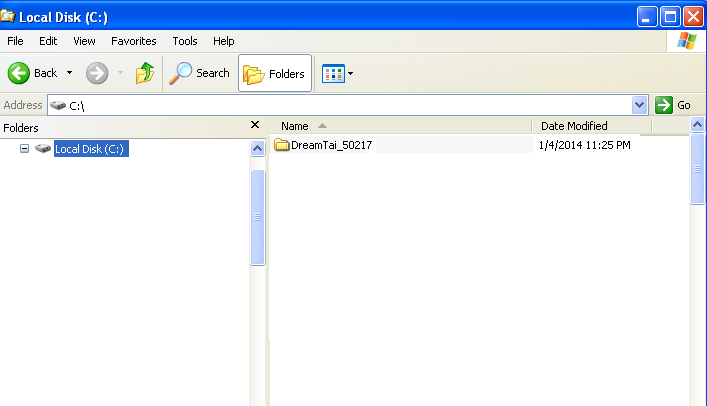Click the drive icon beside Local Disk (C:)
This screenshot has height=406, width=707.
(x=43, y=148)
